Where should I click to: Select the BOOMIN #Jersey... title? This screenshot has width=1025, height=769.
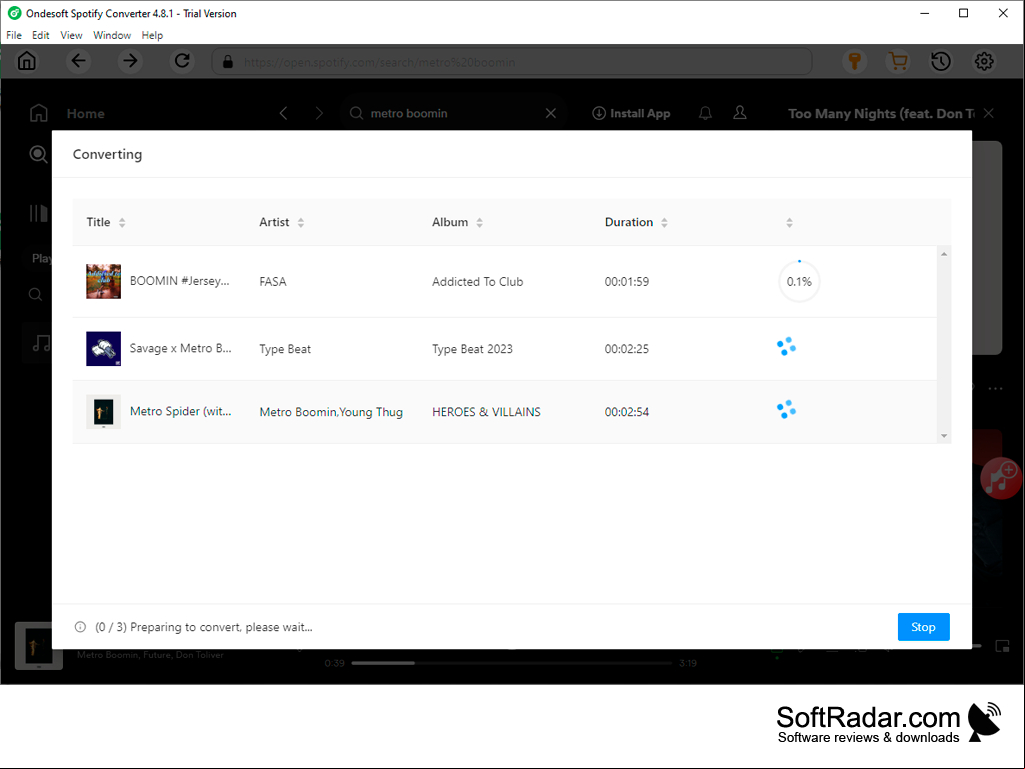pyautogui.click(x=180, y=281)
